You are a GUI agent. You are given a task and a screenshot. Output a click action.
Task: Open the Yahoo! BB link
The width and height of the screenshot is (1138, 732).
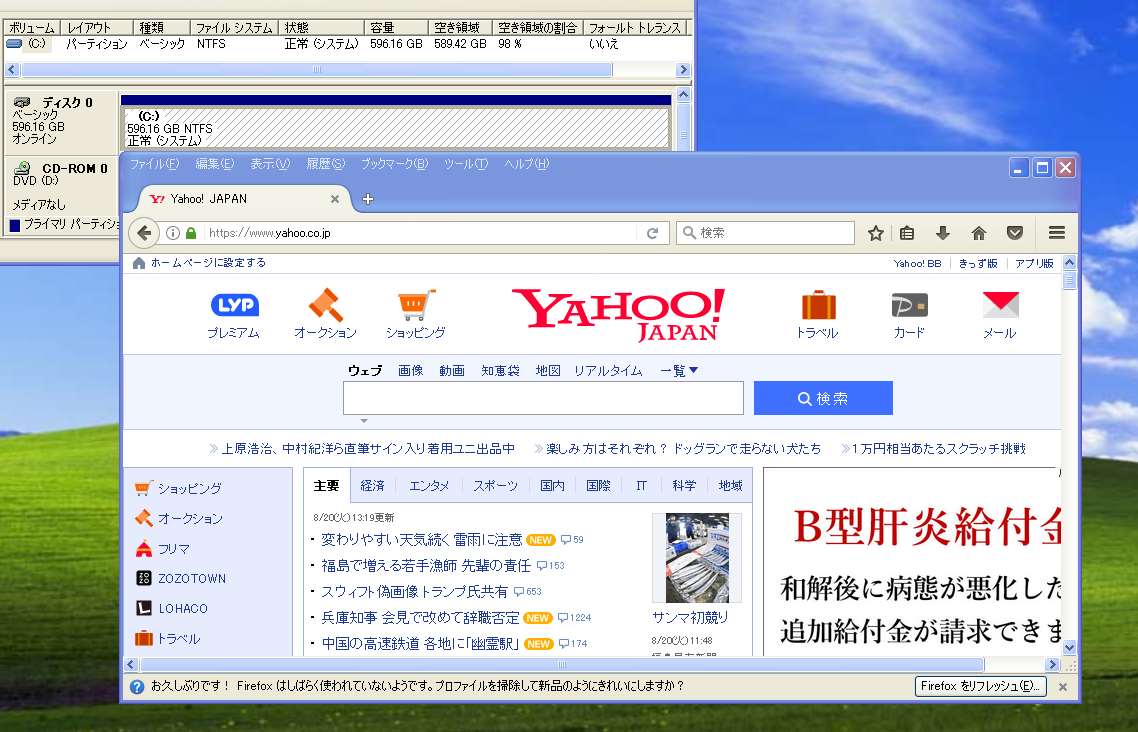[x=917, y=263]
